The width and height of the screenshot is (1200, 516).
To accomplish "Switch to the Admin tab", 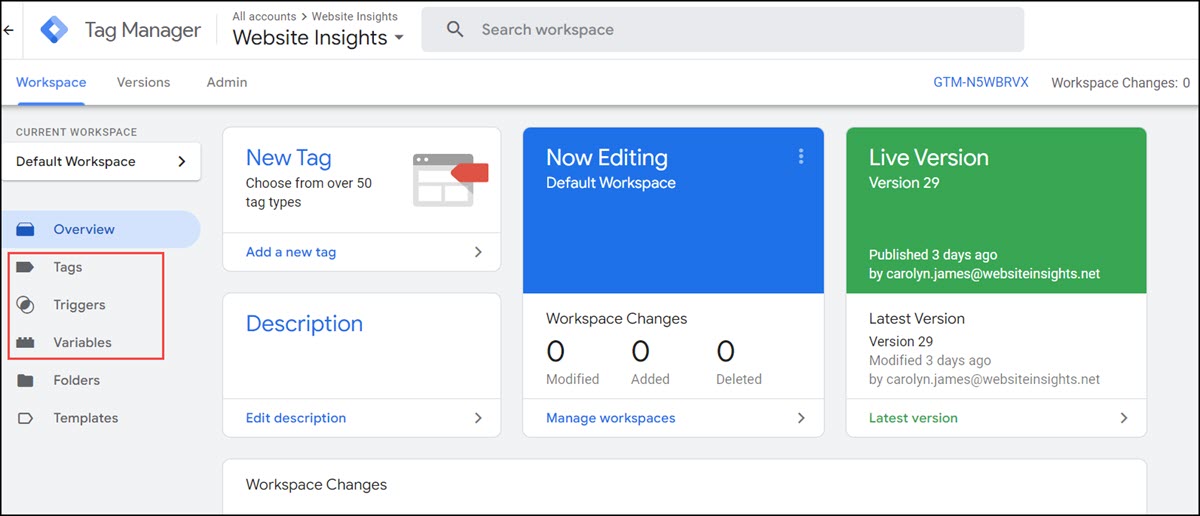I will tap(227, 82).
